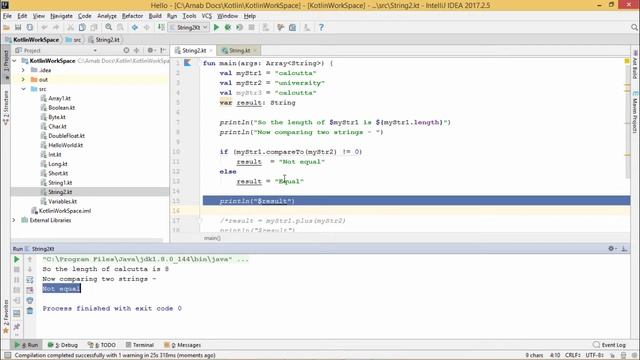Image resolution: width=640 pixels, height=360 pixels.
Task: Click the Cut scissors icon
Action: point(71,27)
